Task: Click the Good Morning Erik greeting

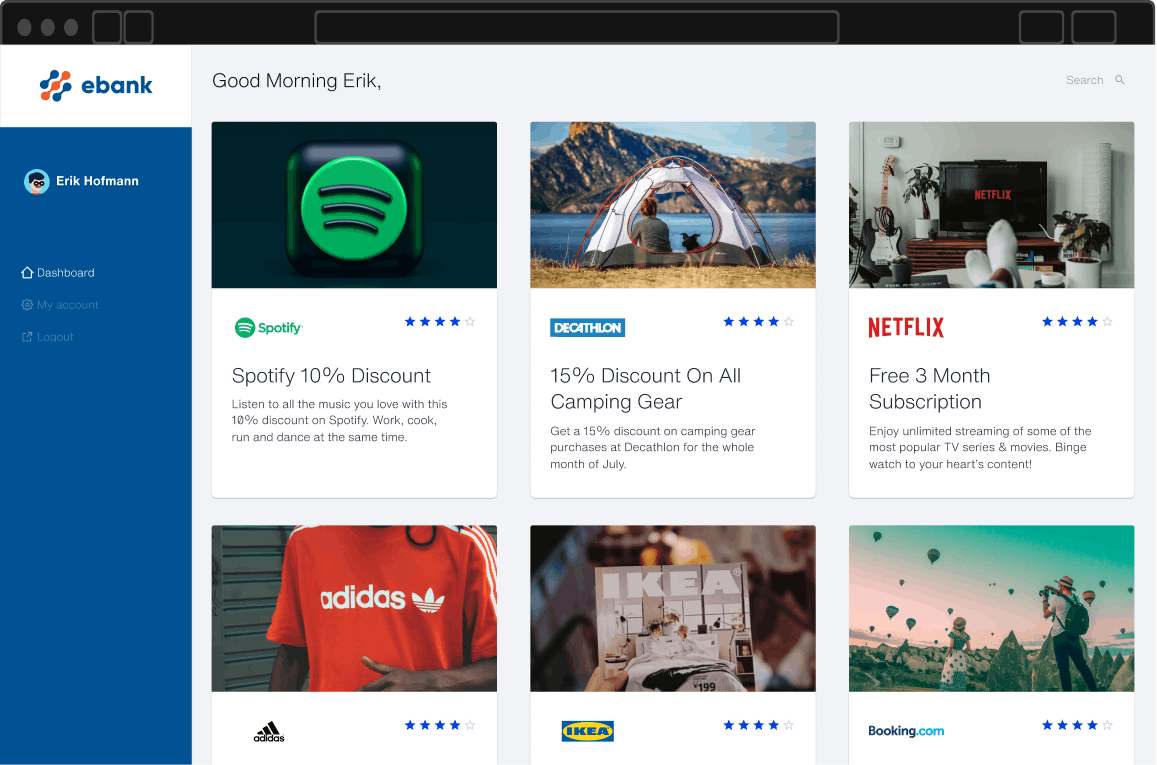Action: click(x=297, y=81)
